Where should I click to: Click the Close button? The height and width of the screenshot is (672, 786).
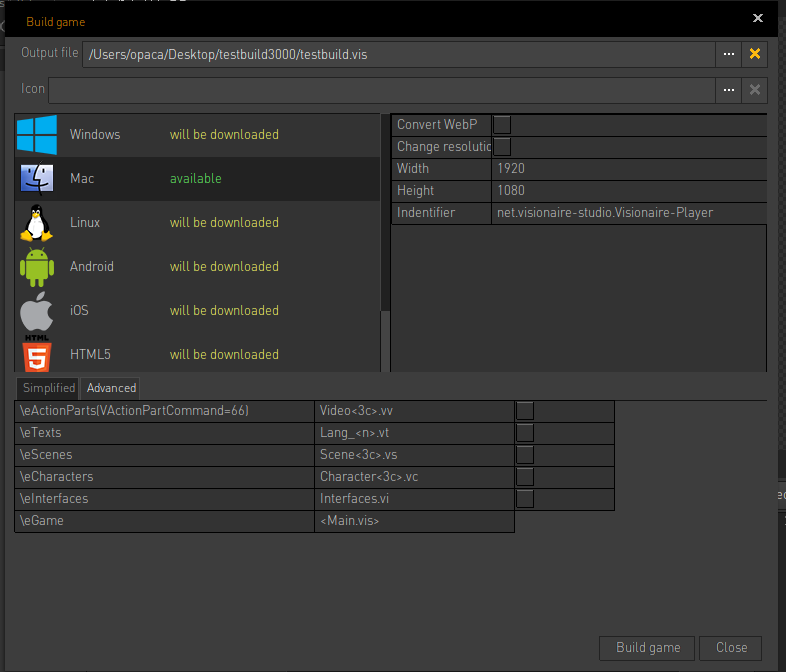click(x=731, y=648)
